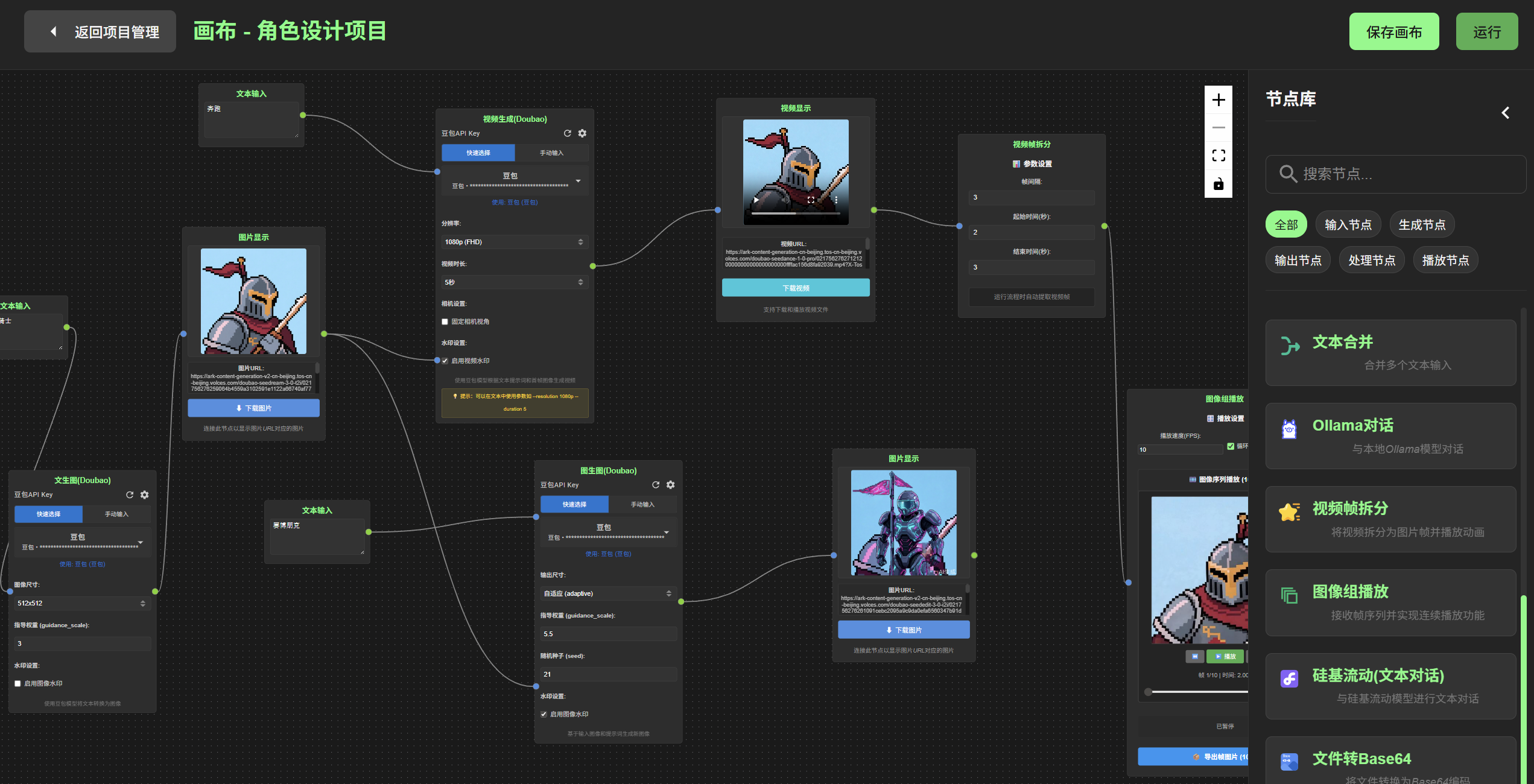Open the 图像尺寸 512x512 dropdown
This screenshot has height=784, width=1534.
click(83, 603)
